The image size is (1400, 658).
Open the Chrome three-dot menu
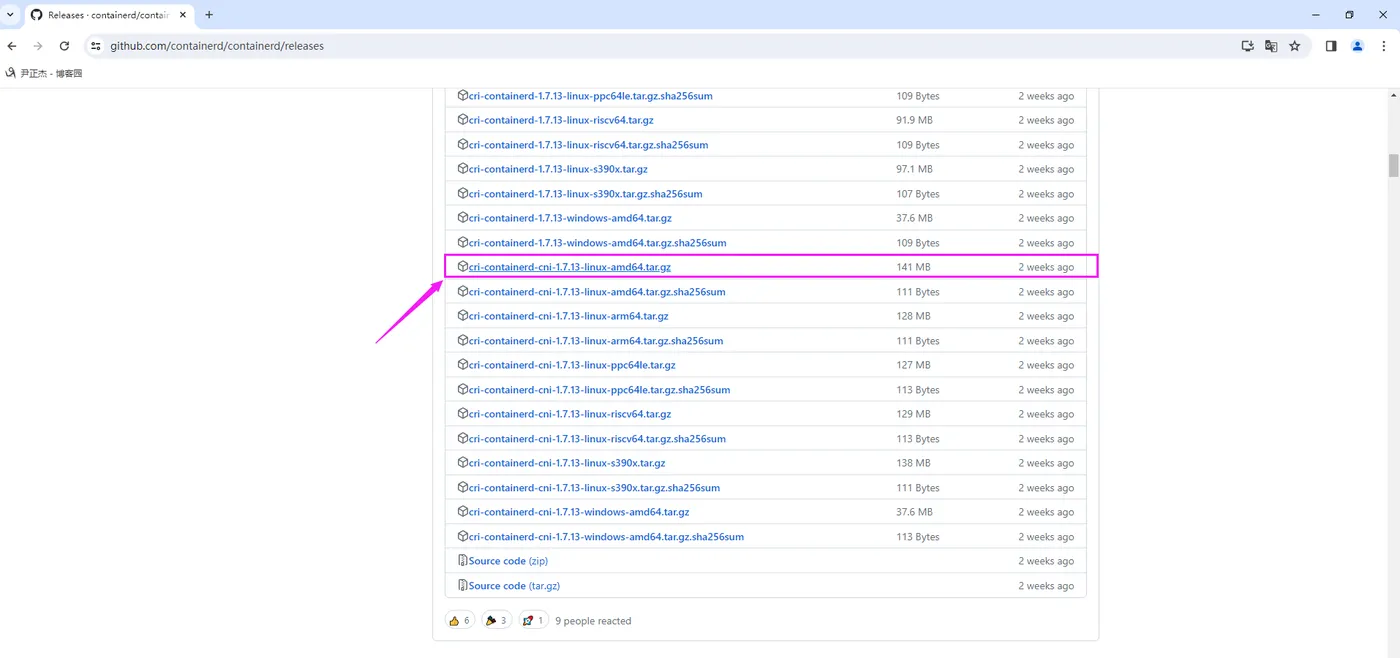(1384, 46)
